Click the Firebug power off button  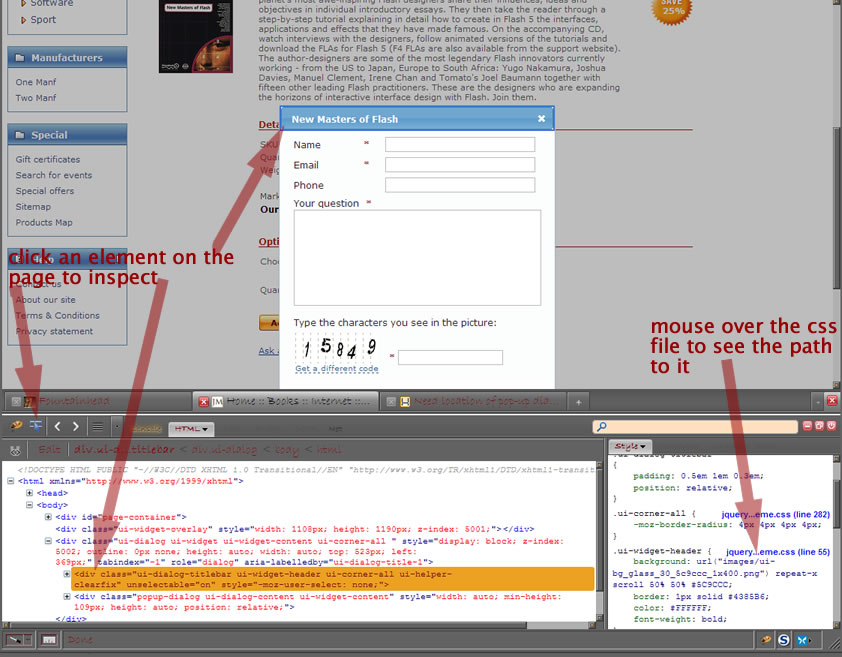pos(830,426)
